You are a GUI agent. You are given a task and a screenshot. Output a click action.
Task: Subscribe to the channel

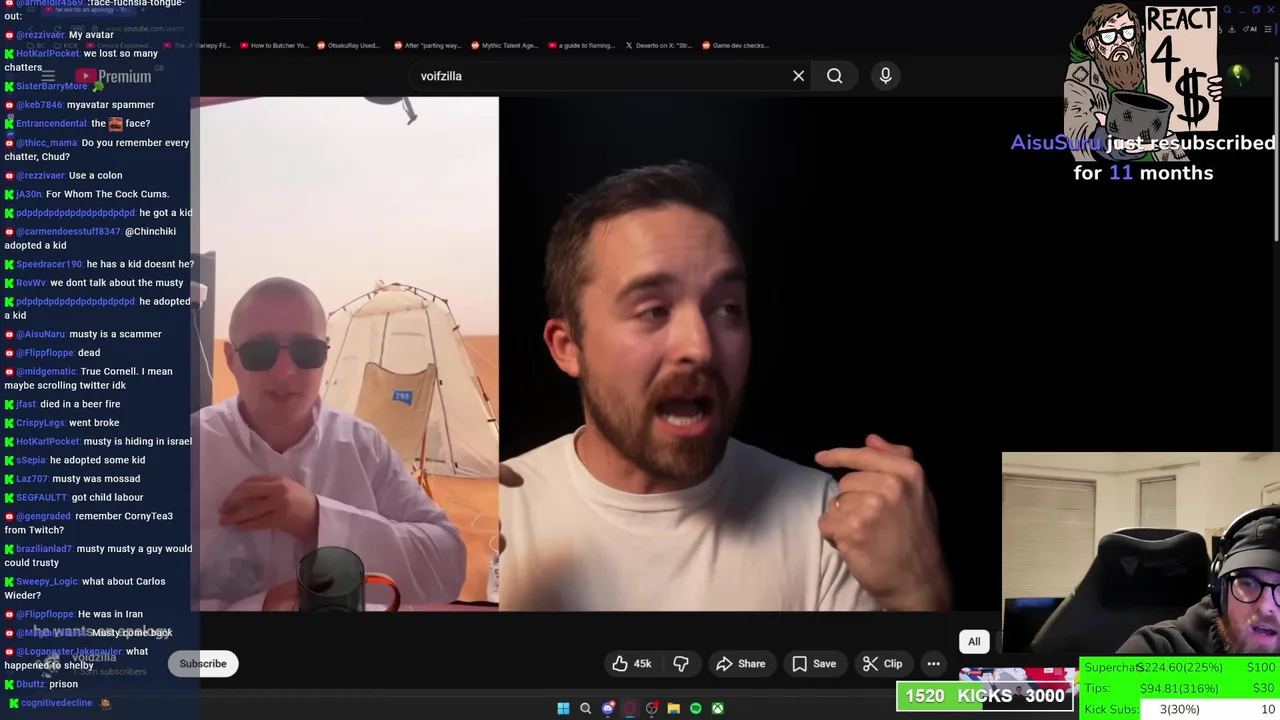click(x=203, y=663)
